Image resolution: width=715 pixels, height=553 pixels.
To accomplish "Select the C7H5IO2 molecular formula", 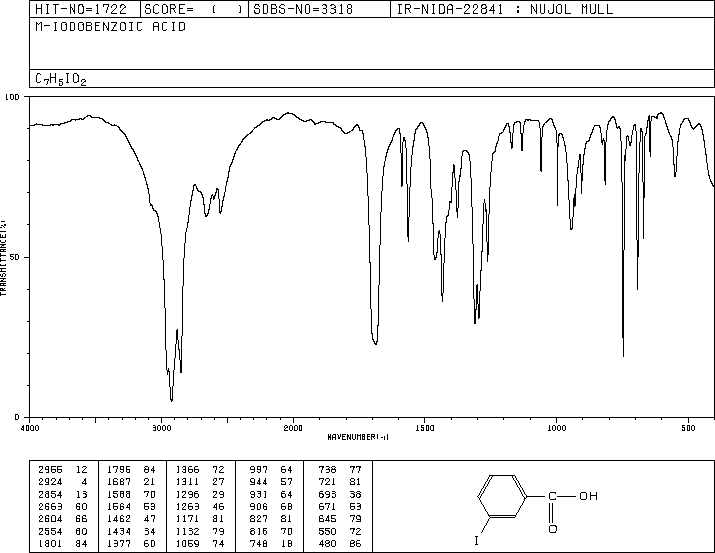I will coord(61,79).
